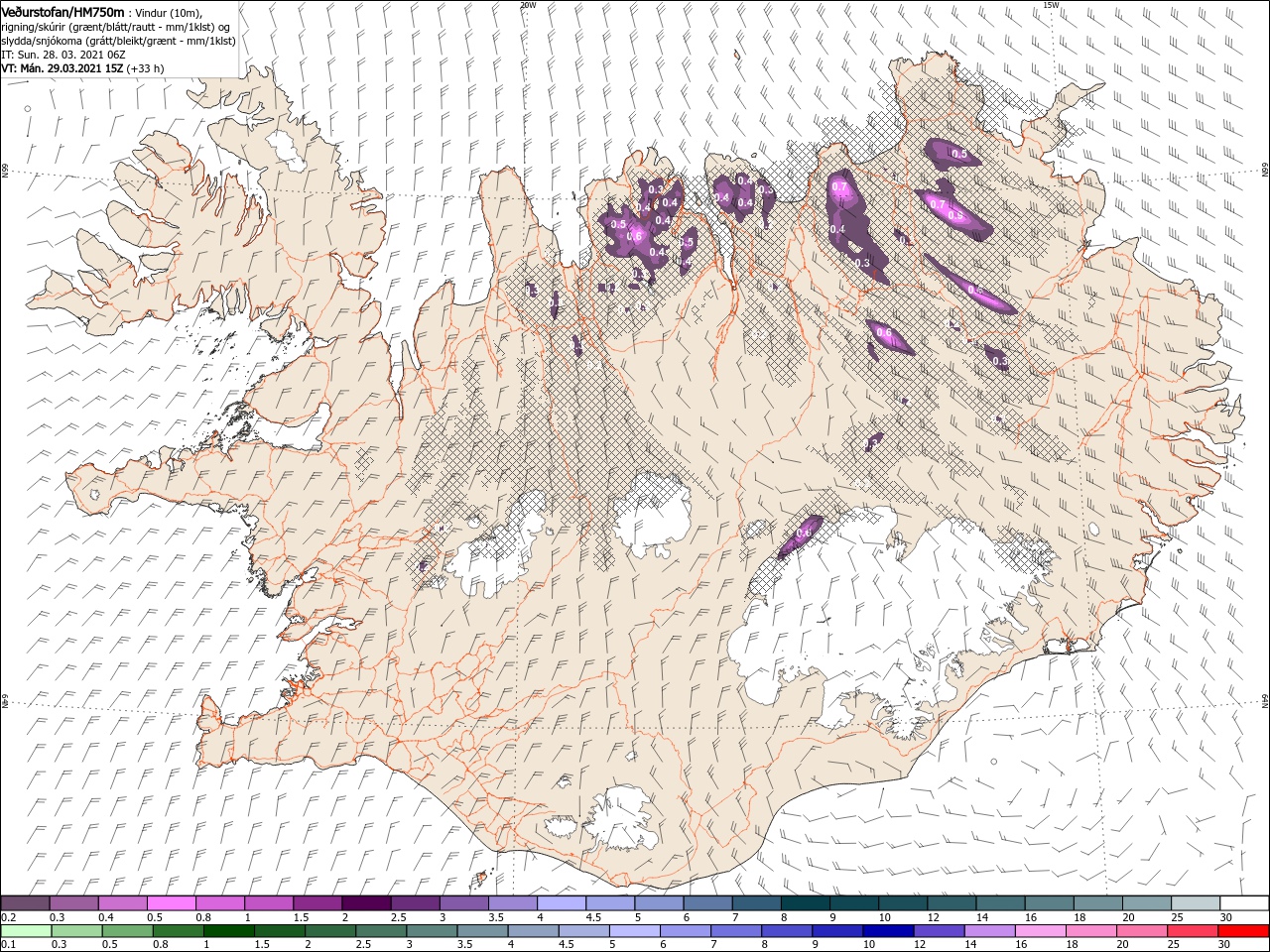Pick the medium green 0.5 swatch in bottom legend row
Screen dimensions: 1270x952
coord(127,931)
